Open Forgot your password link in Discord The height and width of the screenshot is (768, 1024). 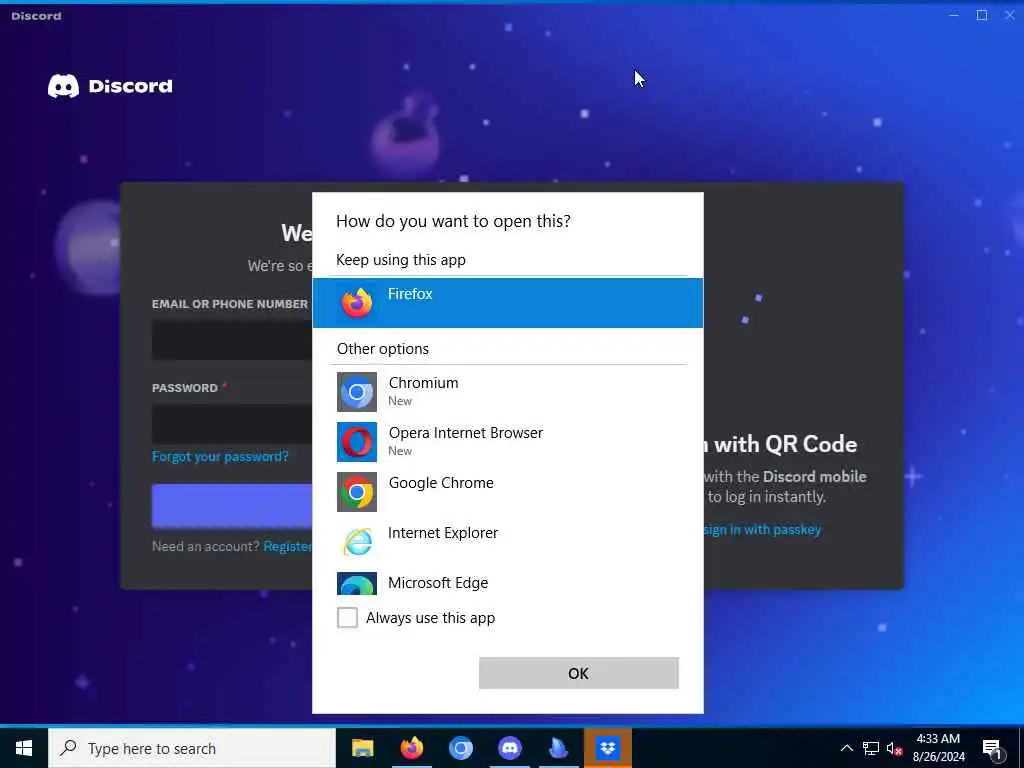[220, 456]
